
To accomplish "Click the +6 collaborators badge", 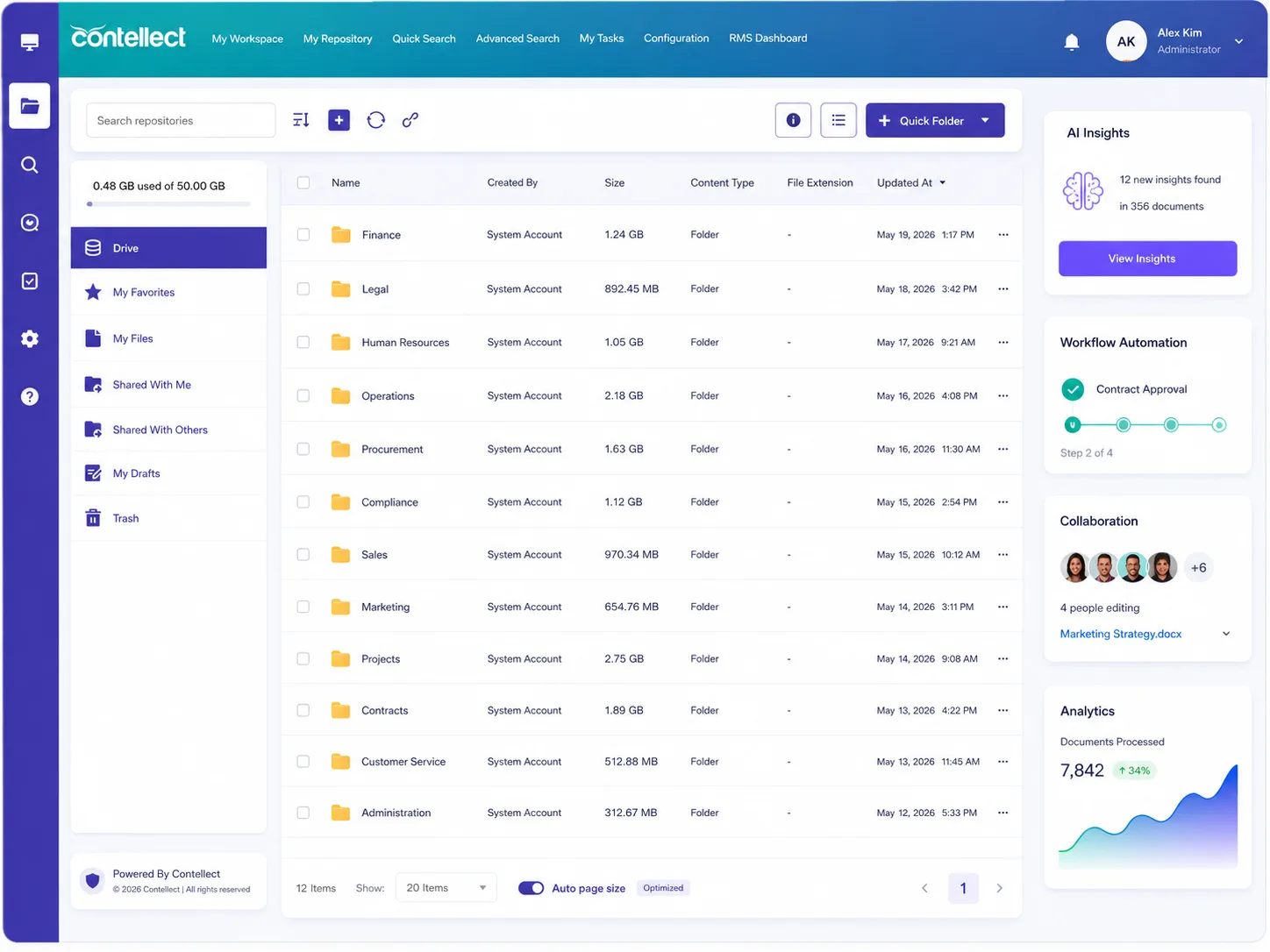I will [x=1198, y=568].
